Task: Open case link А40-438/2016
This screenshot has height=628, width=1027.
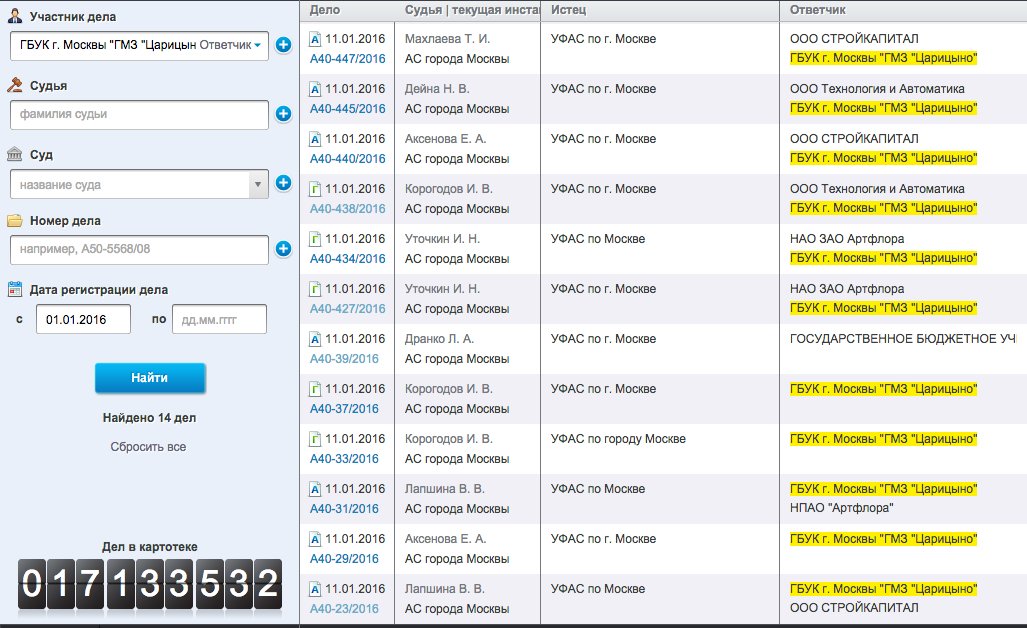Action: pyautogui.click(x=348, y=209)
